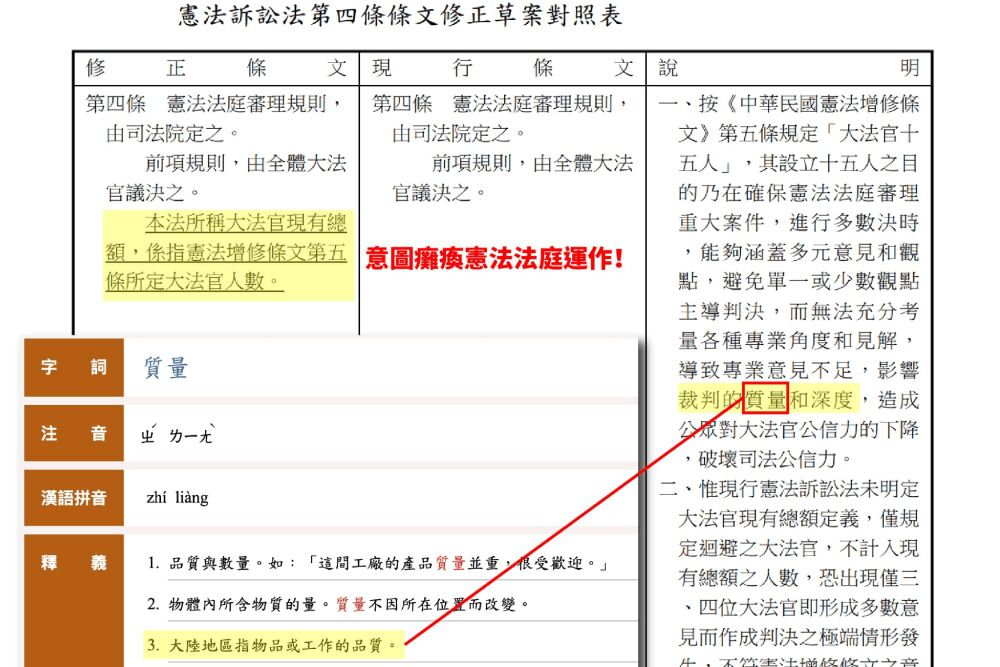
Task: Click the document title 憲法訴訟法第四條條文修正草案對照表
Action: [400, 17]
